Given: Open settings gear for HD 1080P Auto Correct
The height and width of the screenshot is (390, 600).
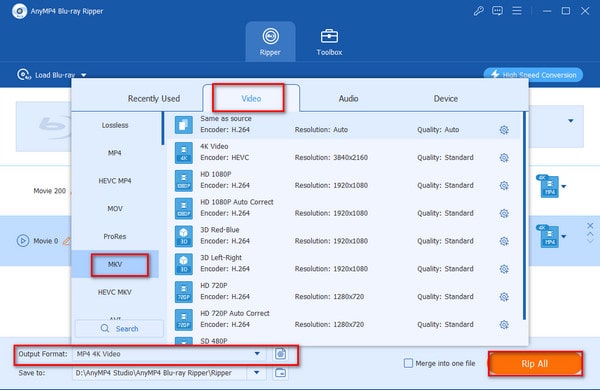Looking at the screenshot, I should coord(504,213).
